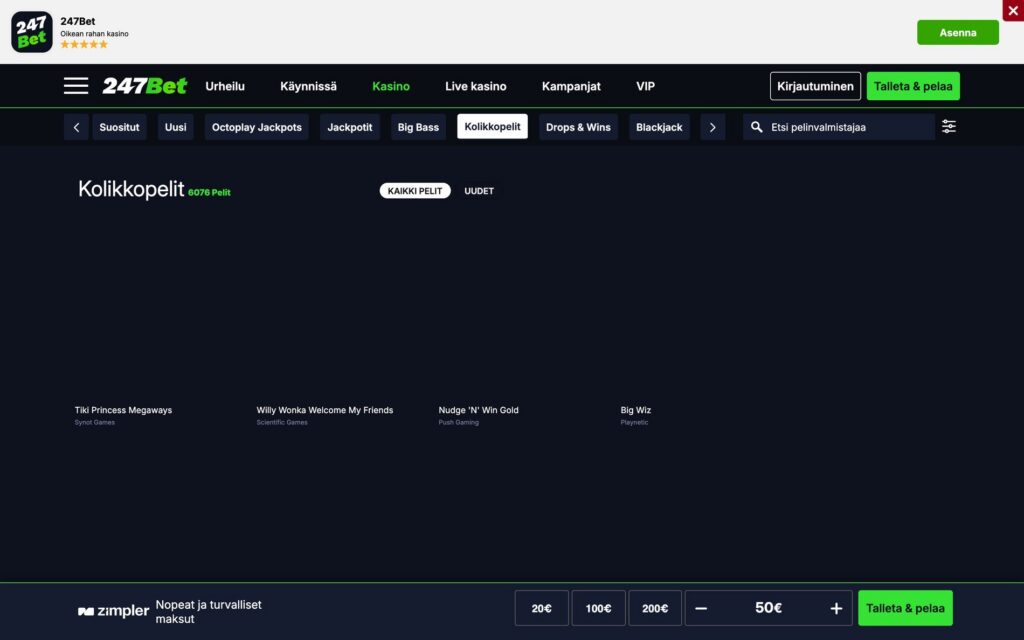Click the search magnifier icon
The width and height of the screenshot is (1024, 640).
756,127
